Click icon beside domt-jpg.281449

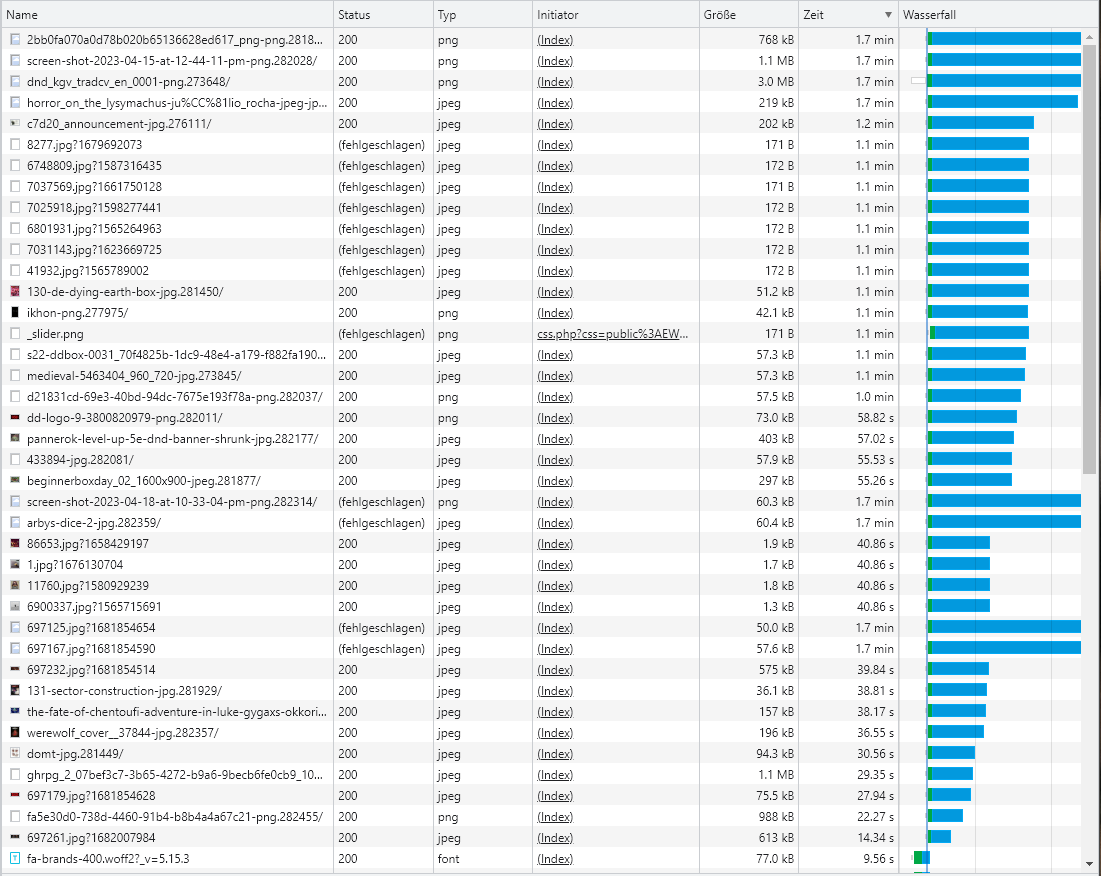coord(15,754)
